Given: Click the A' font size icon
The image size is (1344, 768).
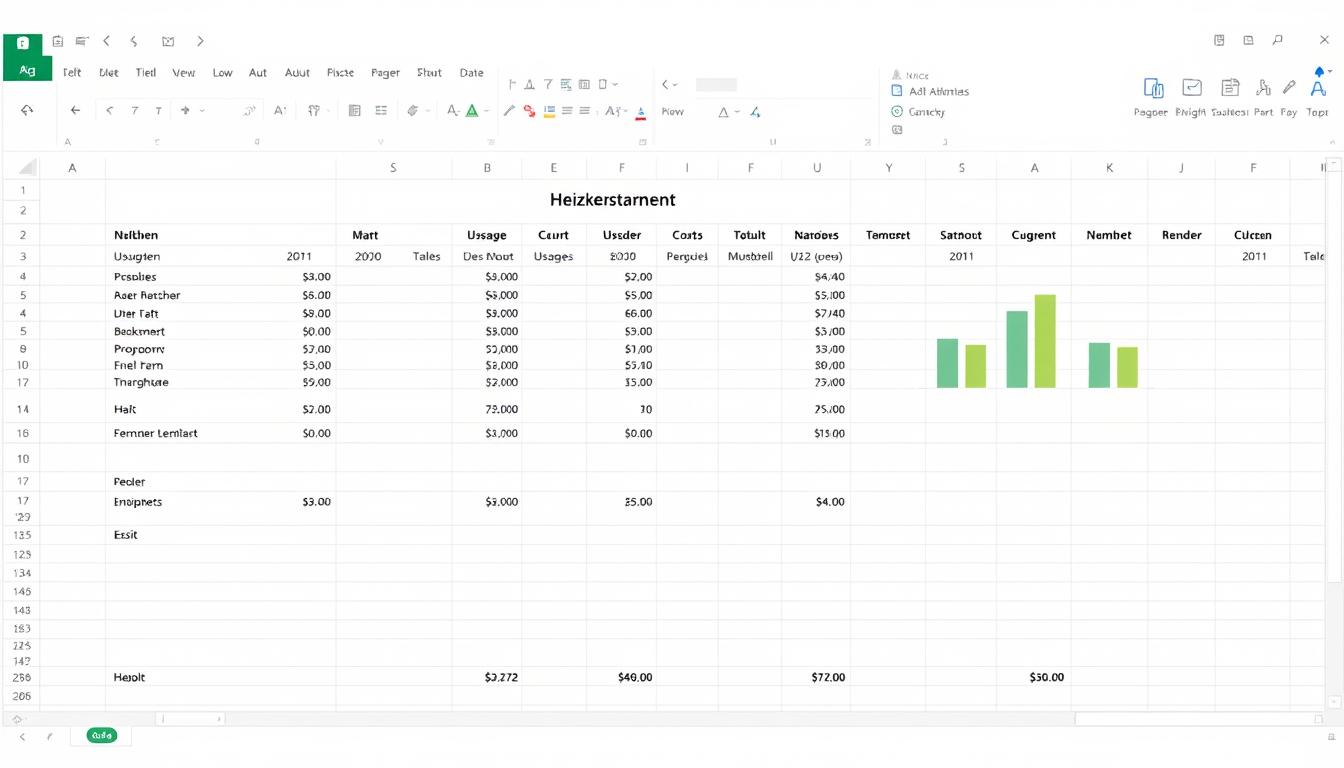Looking at the screenshot, I should 280,111.
